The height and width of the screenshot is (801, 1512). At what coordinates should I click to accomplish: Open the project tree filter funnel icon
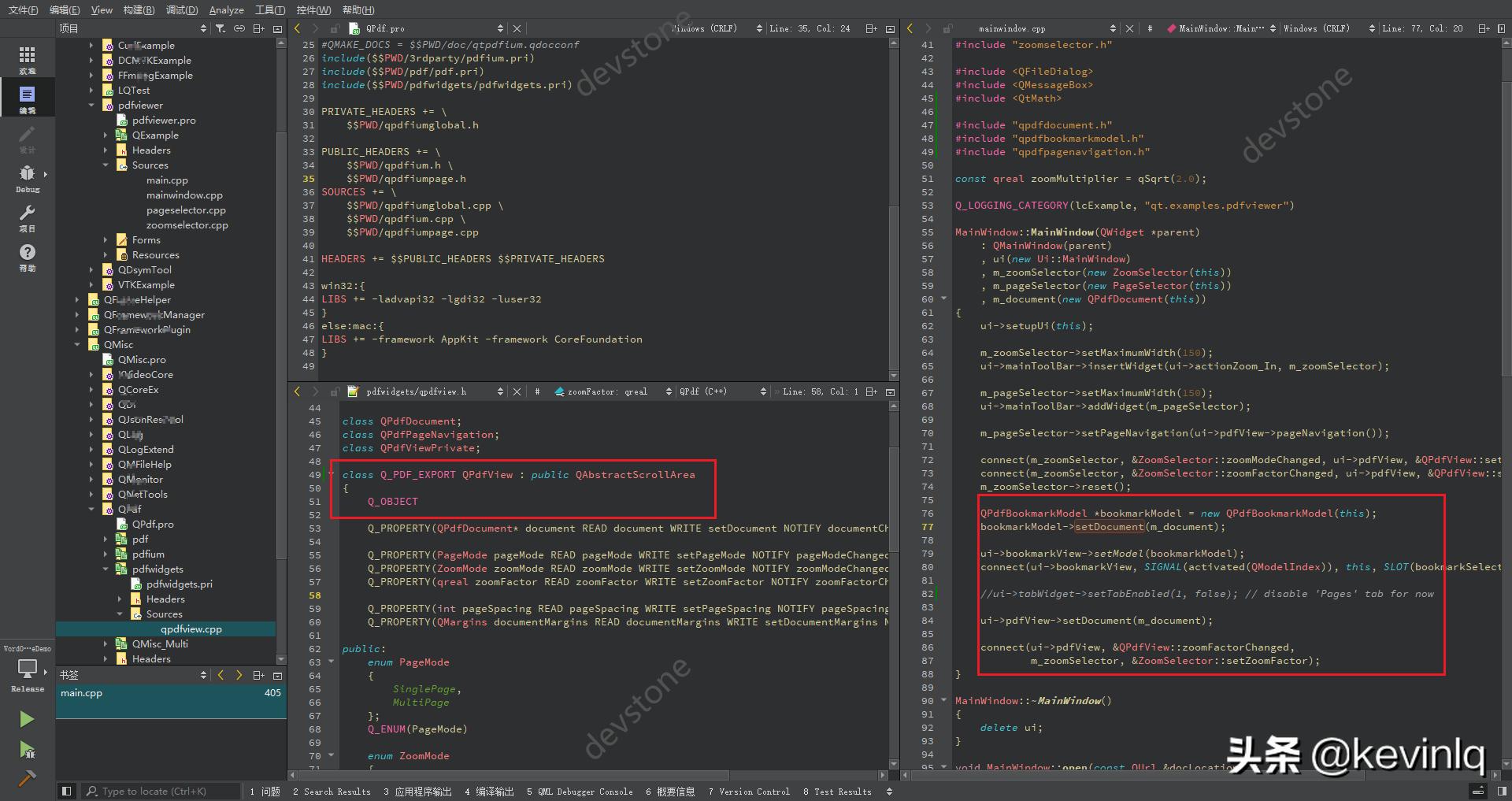(x=221, y=28)
